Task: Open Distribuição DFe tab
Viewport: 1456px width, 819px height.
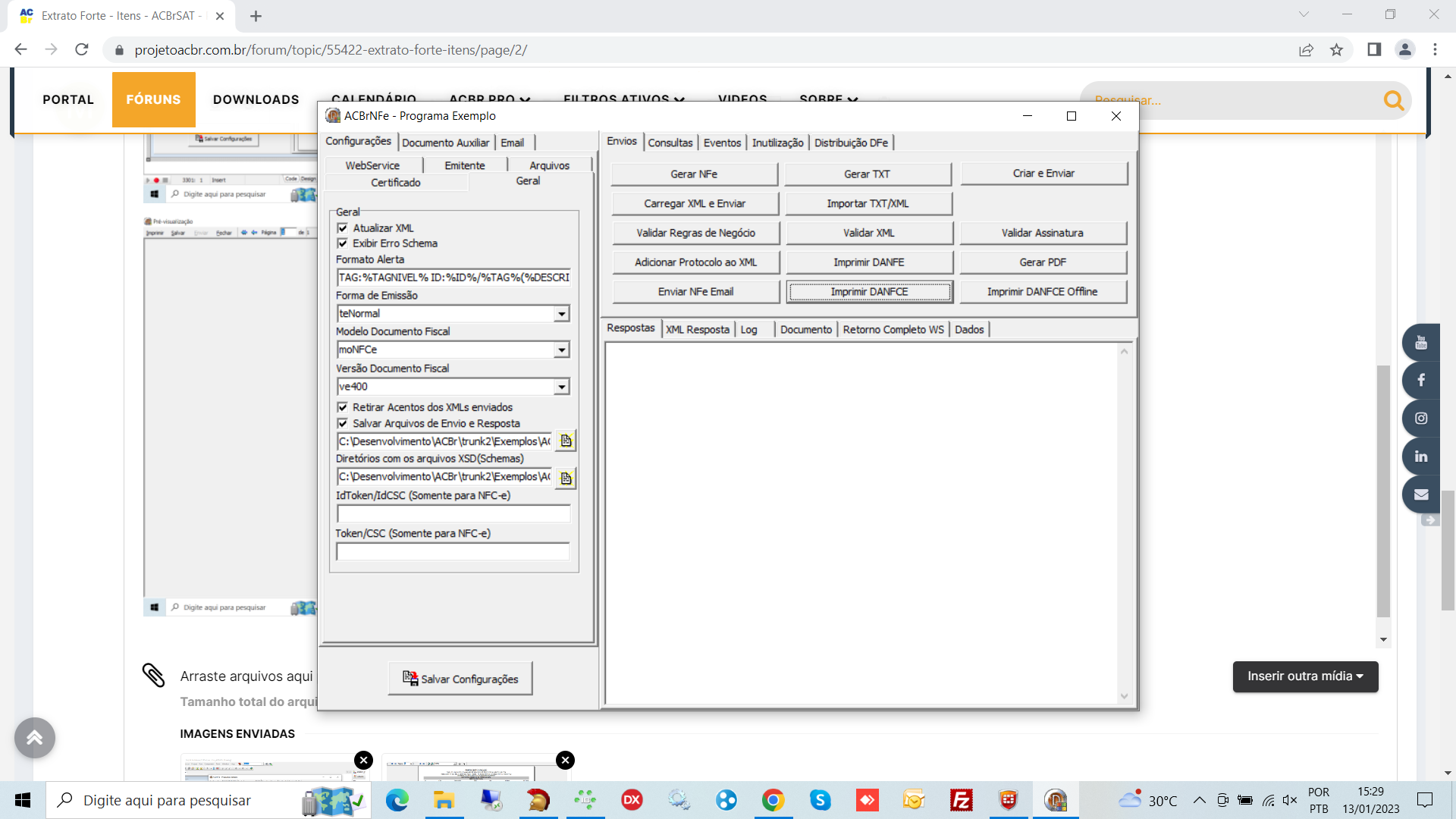Action: pos(851,143)
